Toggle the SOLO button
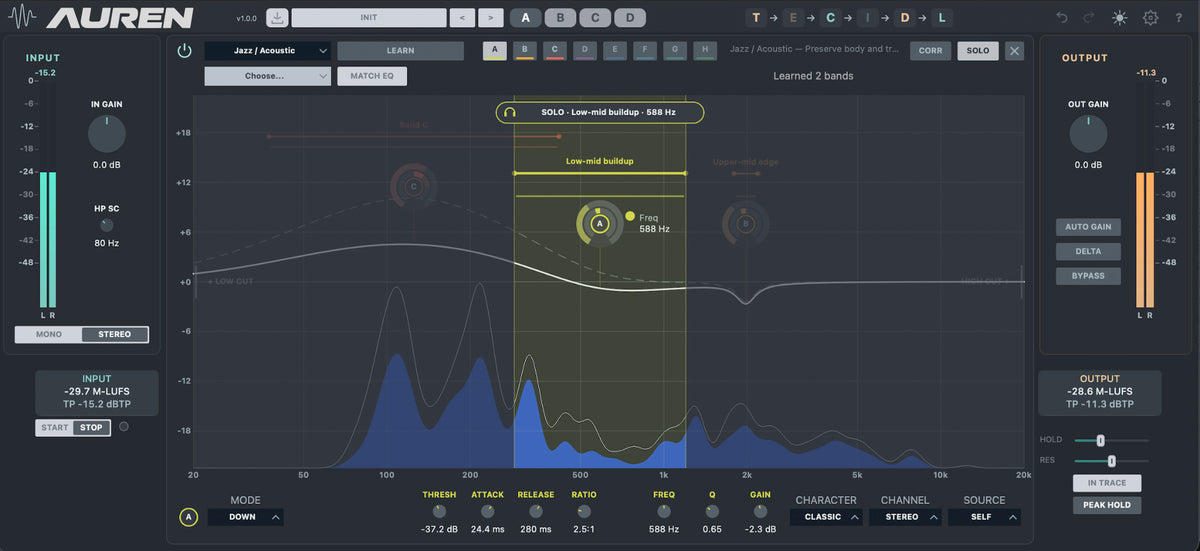Viewport: 1200px width, 551px height. pos(978,51)
